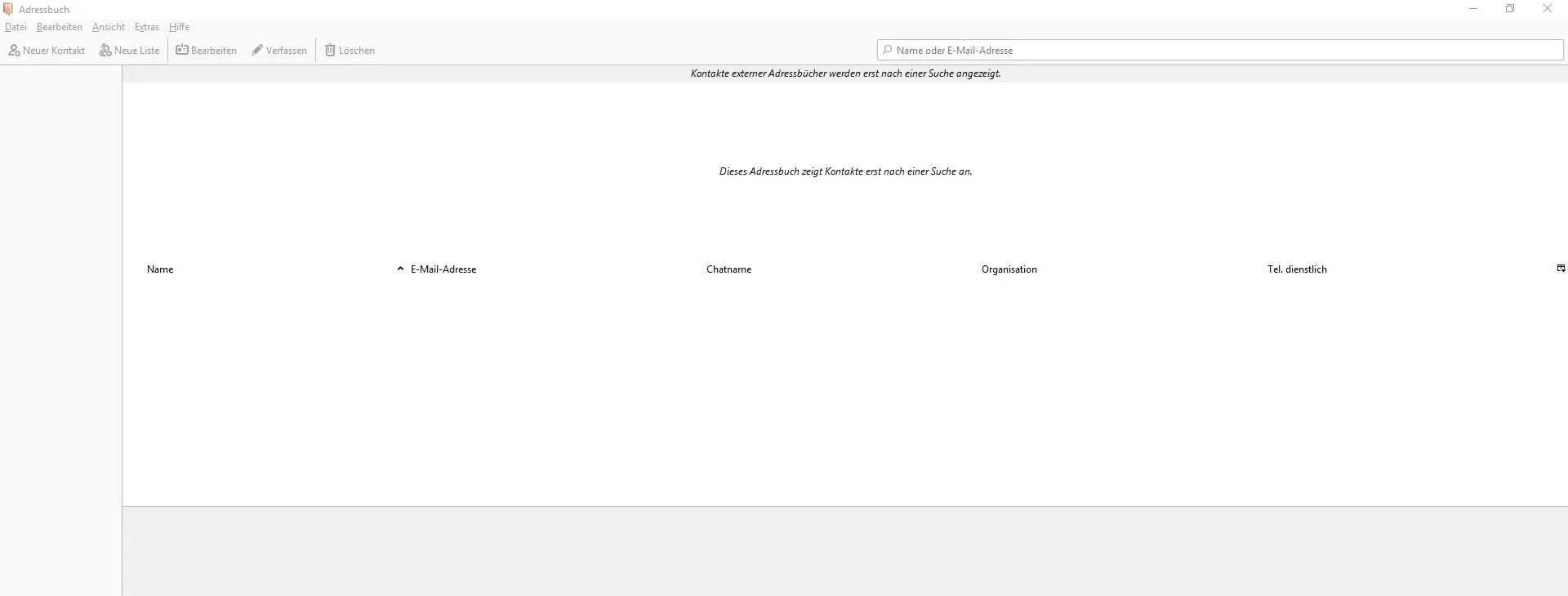Create a new contact with Neuer Kontakt
This screenshot has width=1568, height=596.
click(x=47, y=51)
